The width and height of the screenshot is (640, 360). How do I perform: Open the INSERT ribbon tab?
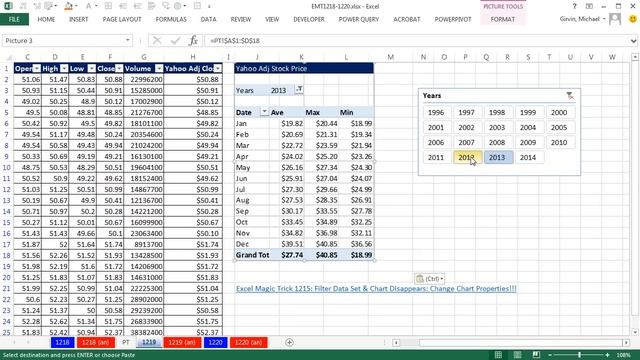(78, 19)
